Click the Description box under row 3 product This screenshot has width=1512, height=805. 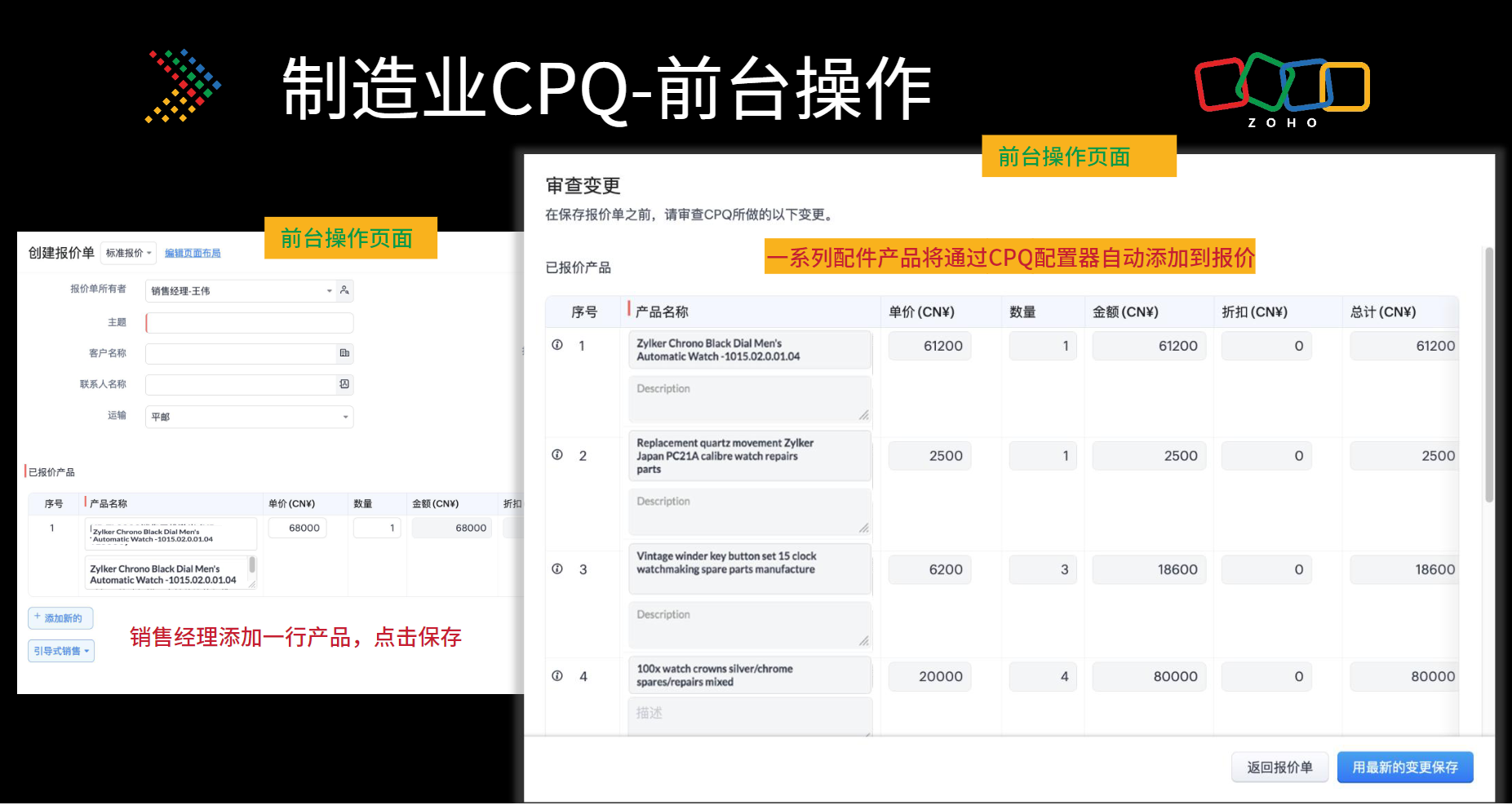click(750, 626)
